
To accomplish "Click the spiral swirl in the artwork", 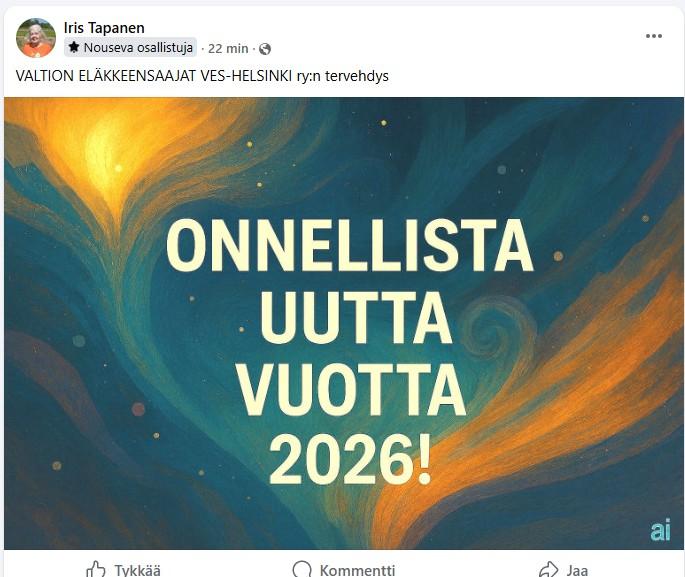I will (497, 330).
